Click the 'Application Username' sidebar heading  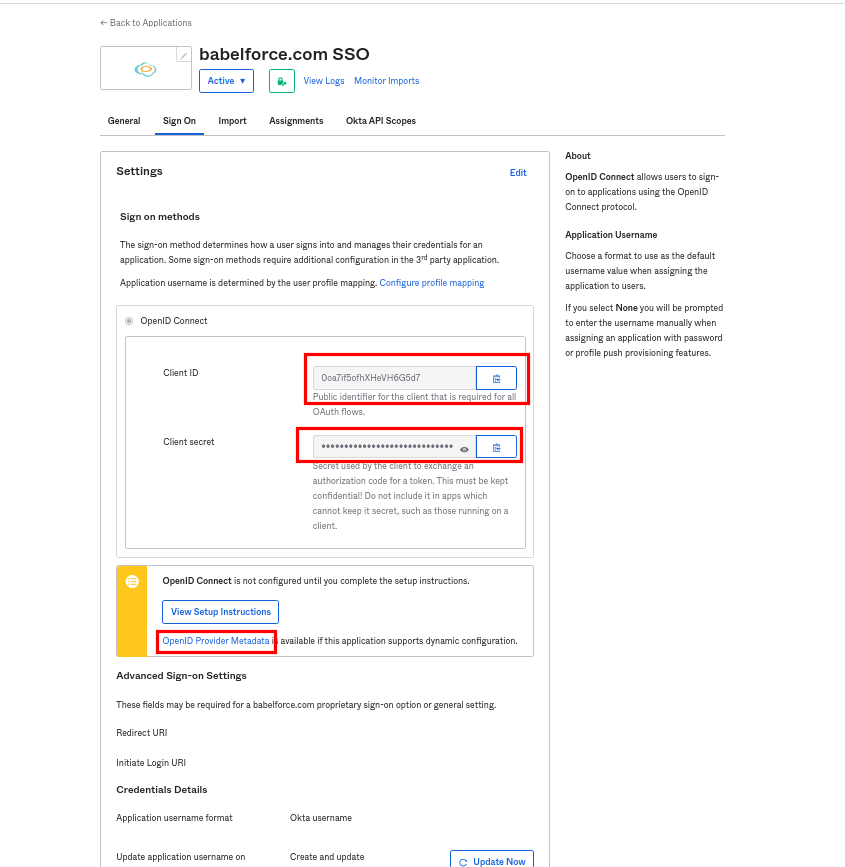611,234
